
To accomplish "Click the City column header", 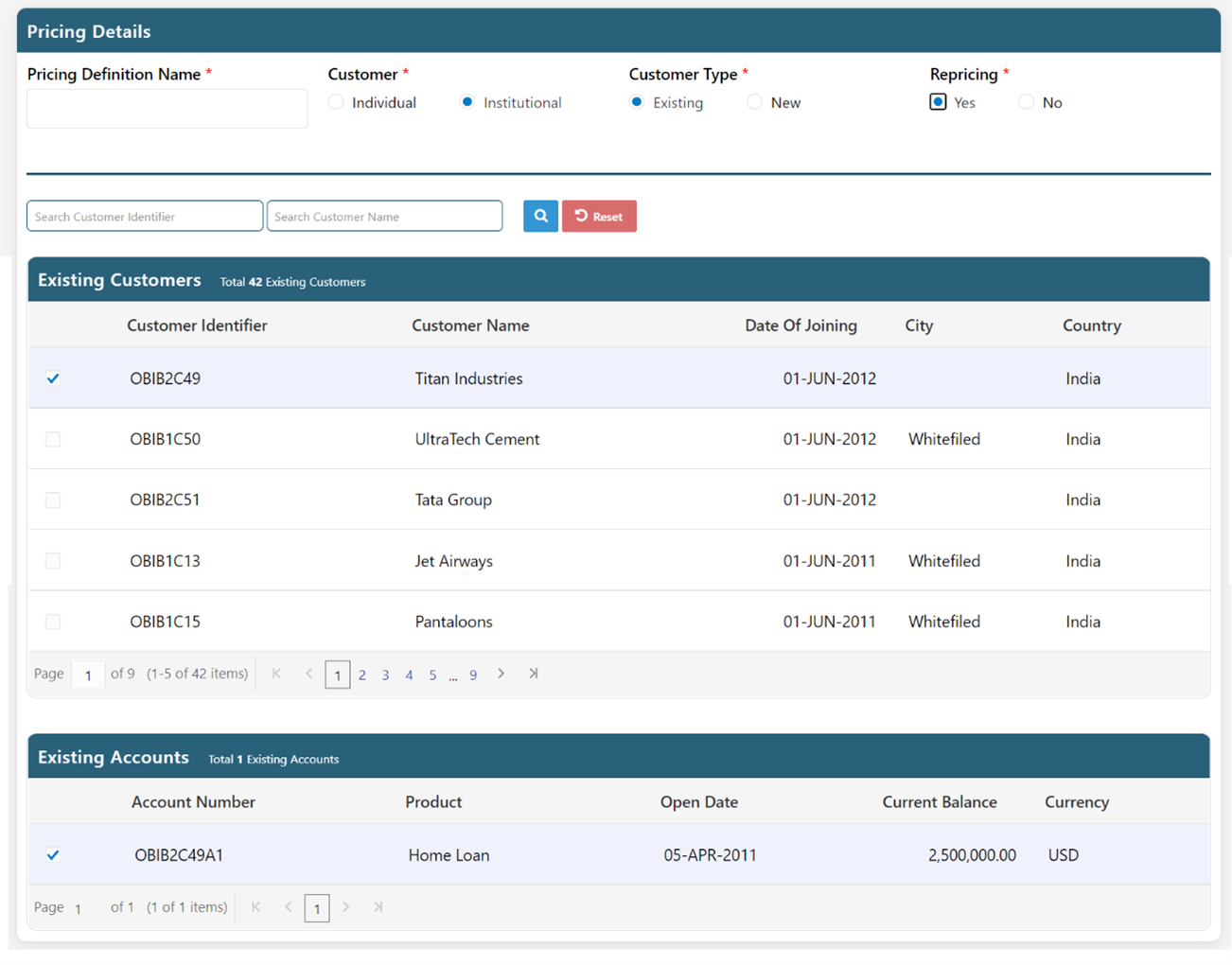I will (919, 325).
